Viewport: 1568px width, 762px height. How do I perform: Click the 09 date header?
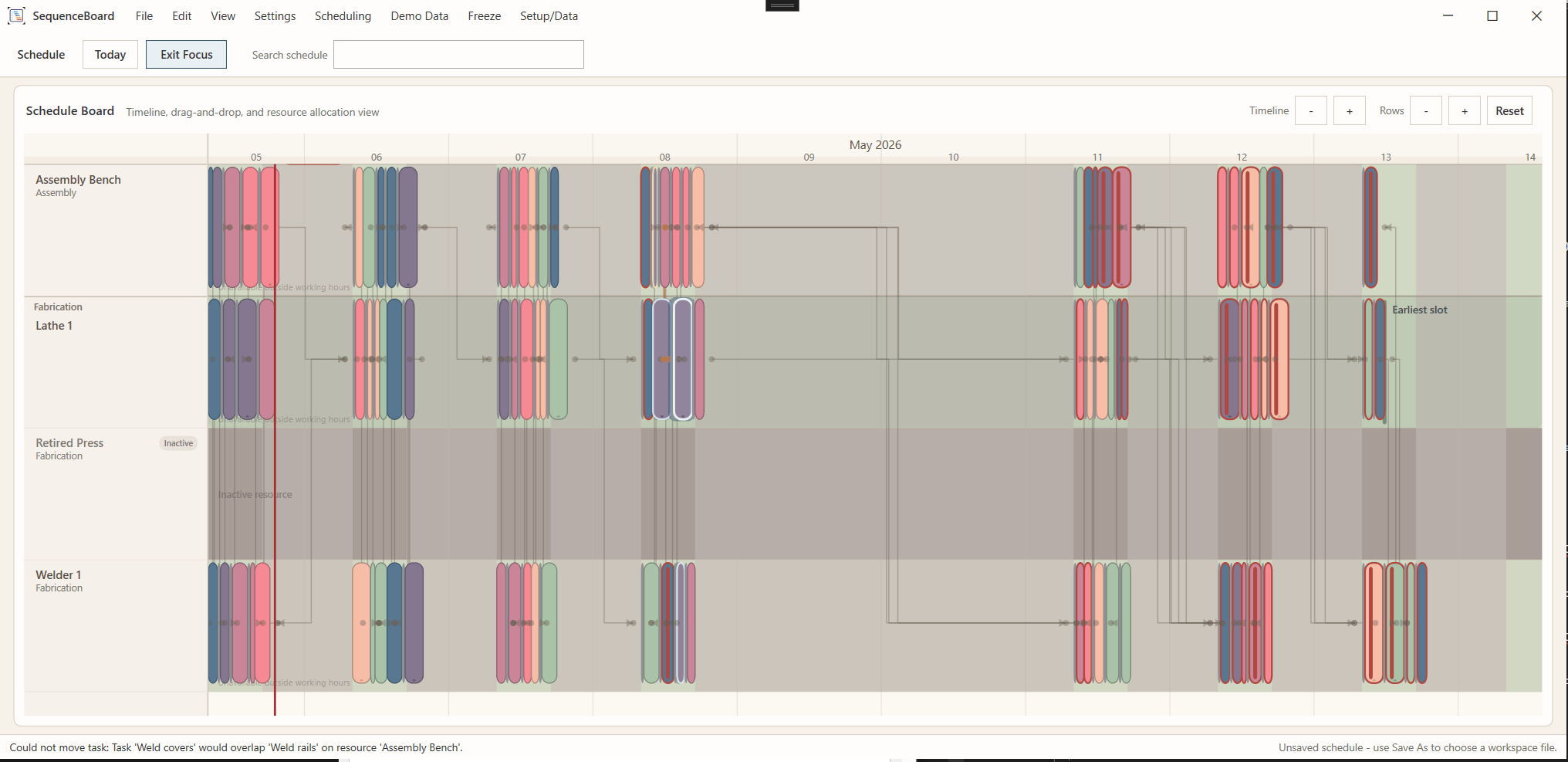coord(809,157)
